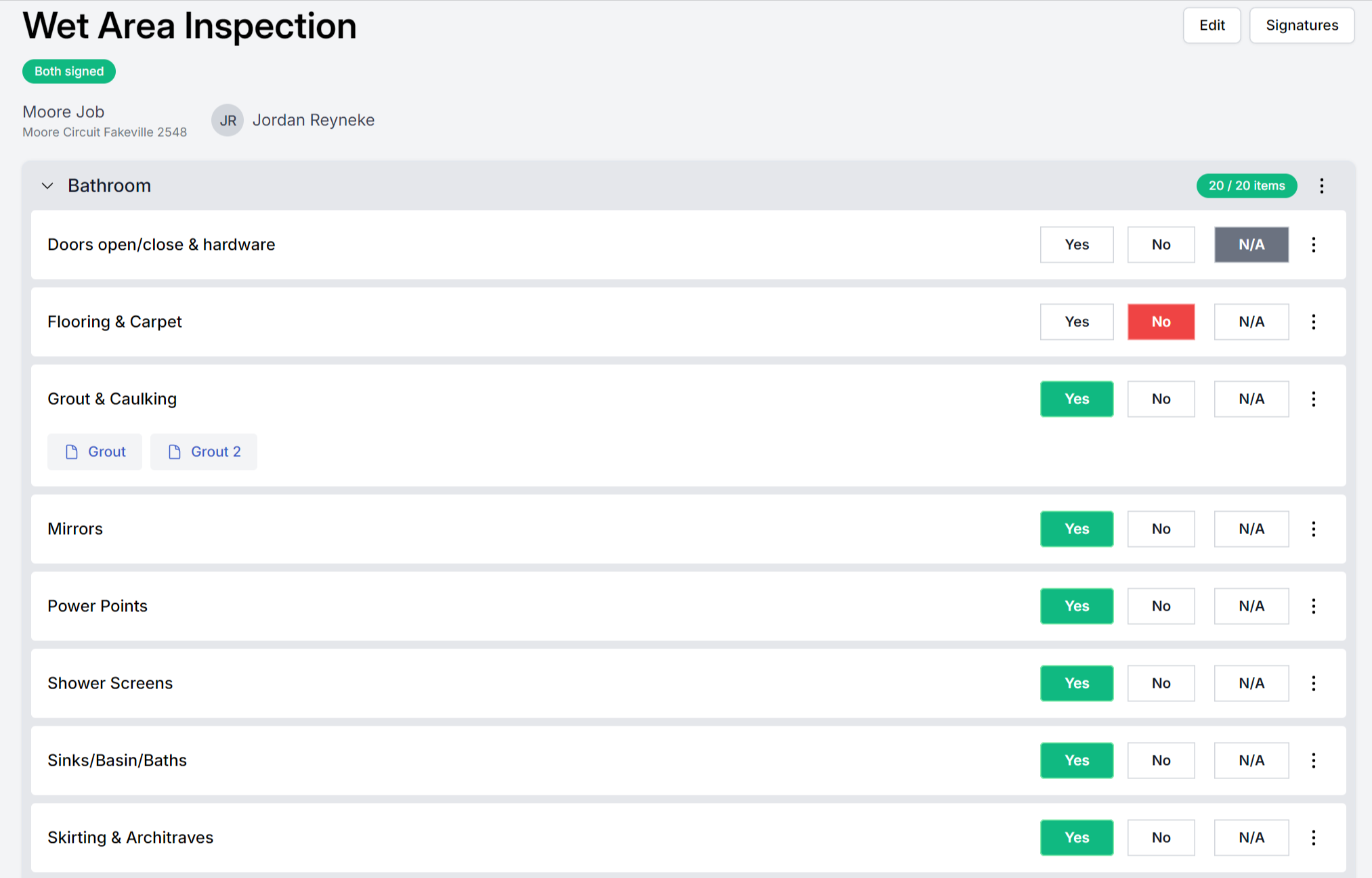The width and height of the screenshot is (1372, 878).
Task: Open options menu for Flooring & Carpet
Action: point(1314,322)
